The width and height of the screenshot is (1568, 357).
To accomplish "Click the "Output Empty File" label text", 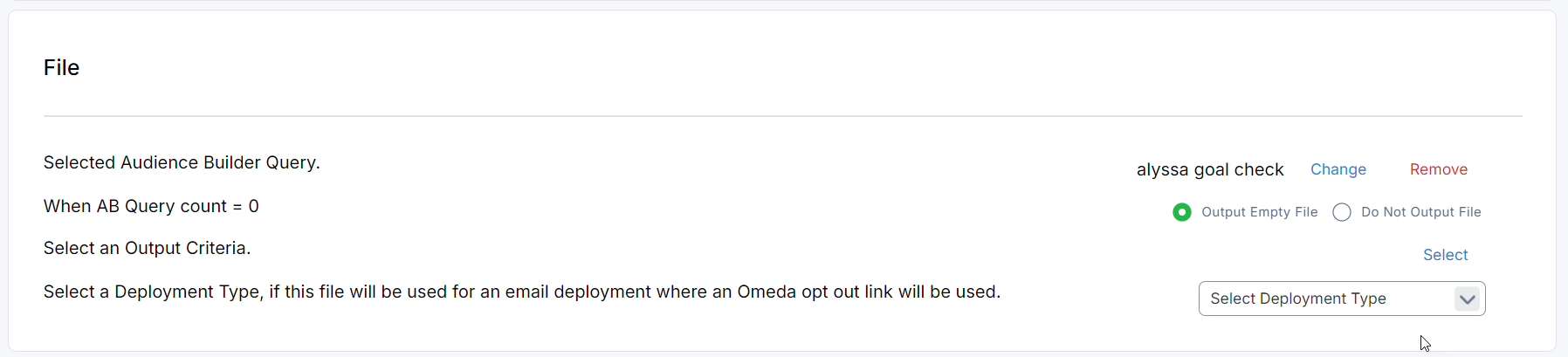I will point(1259,212).
